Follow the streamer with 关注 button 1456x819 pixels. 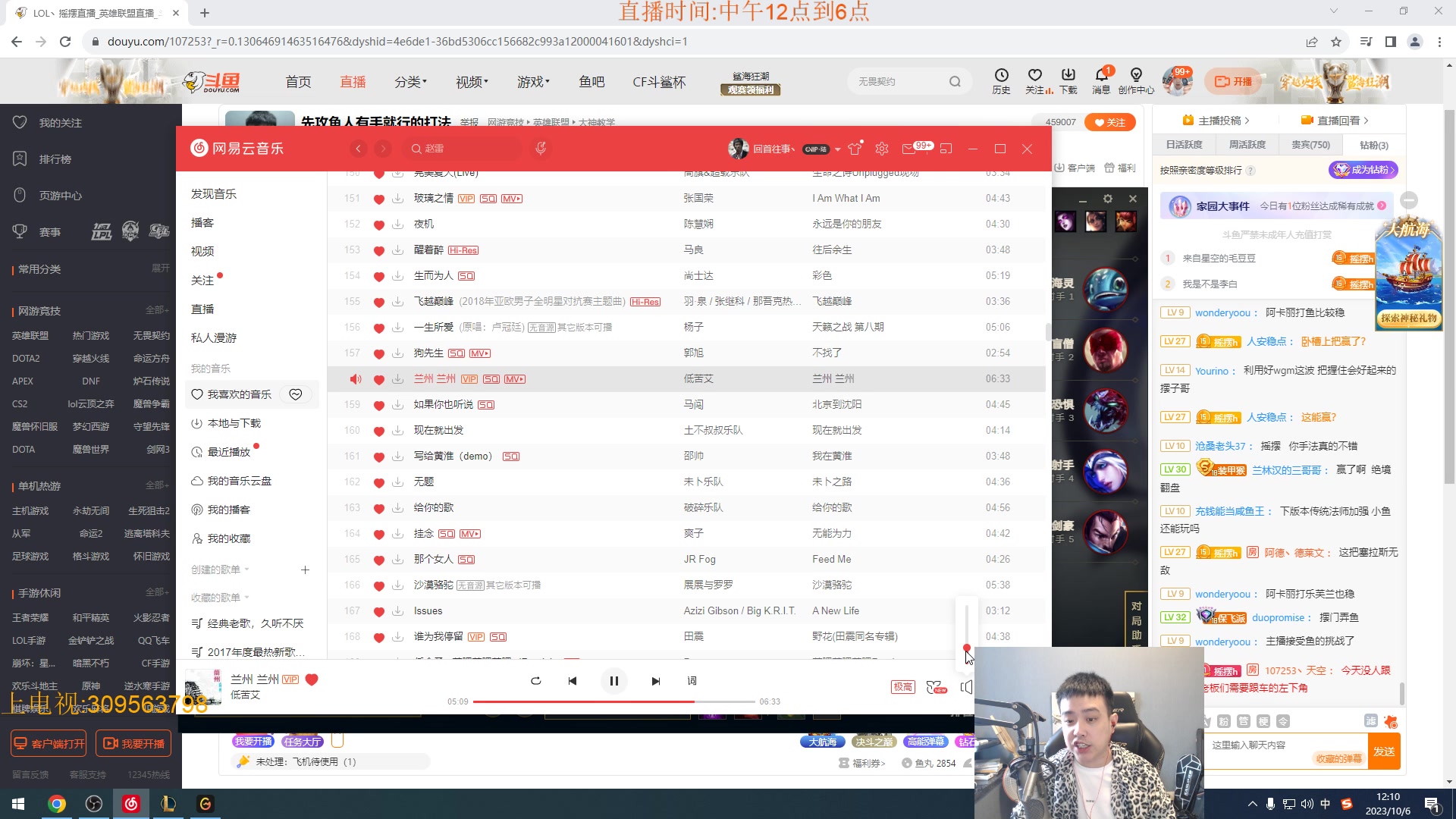(1110, 121)
